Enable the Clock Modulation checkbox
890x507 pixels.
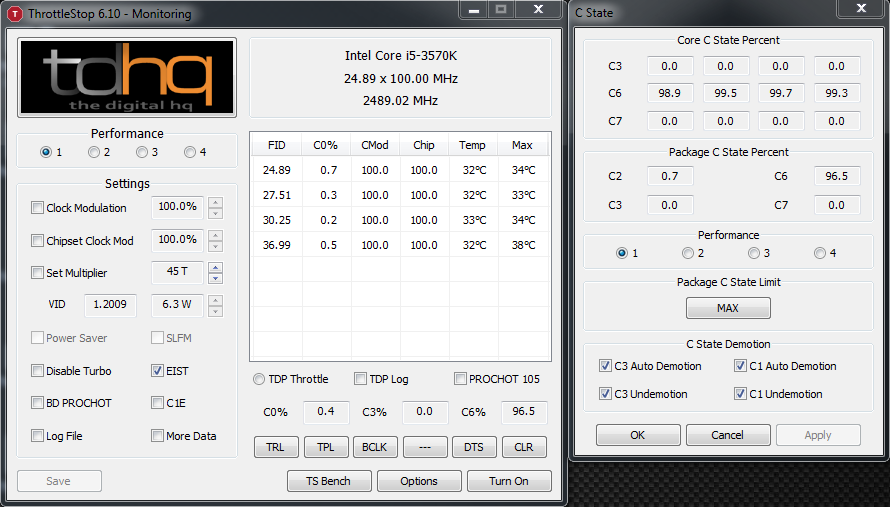pyautogui.click(x=37, y=208)
